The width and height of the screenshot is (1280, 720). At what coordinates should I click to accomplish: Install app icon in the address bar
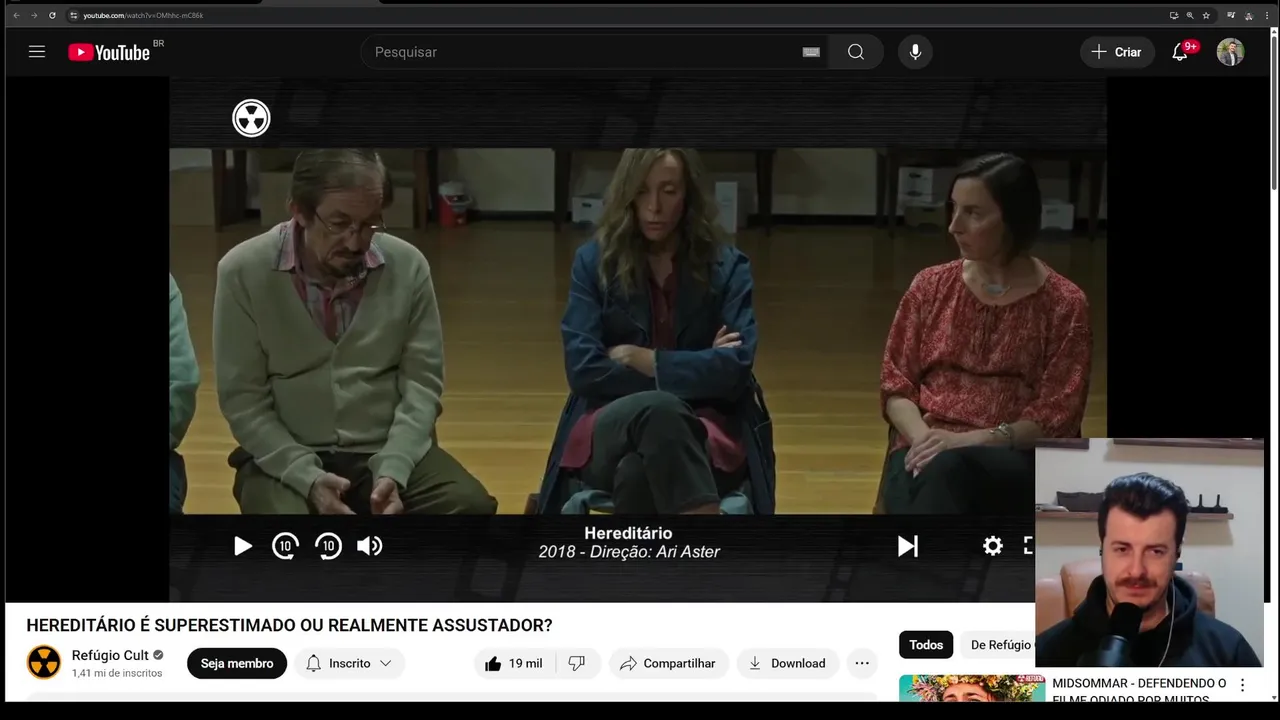click(1174, 15)
